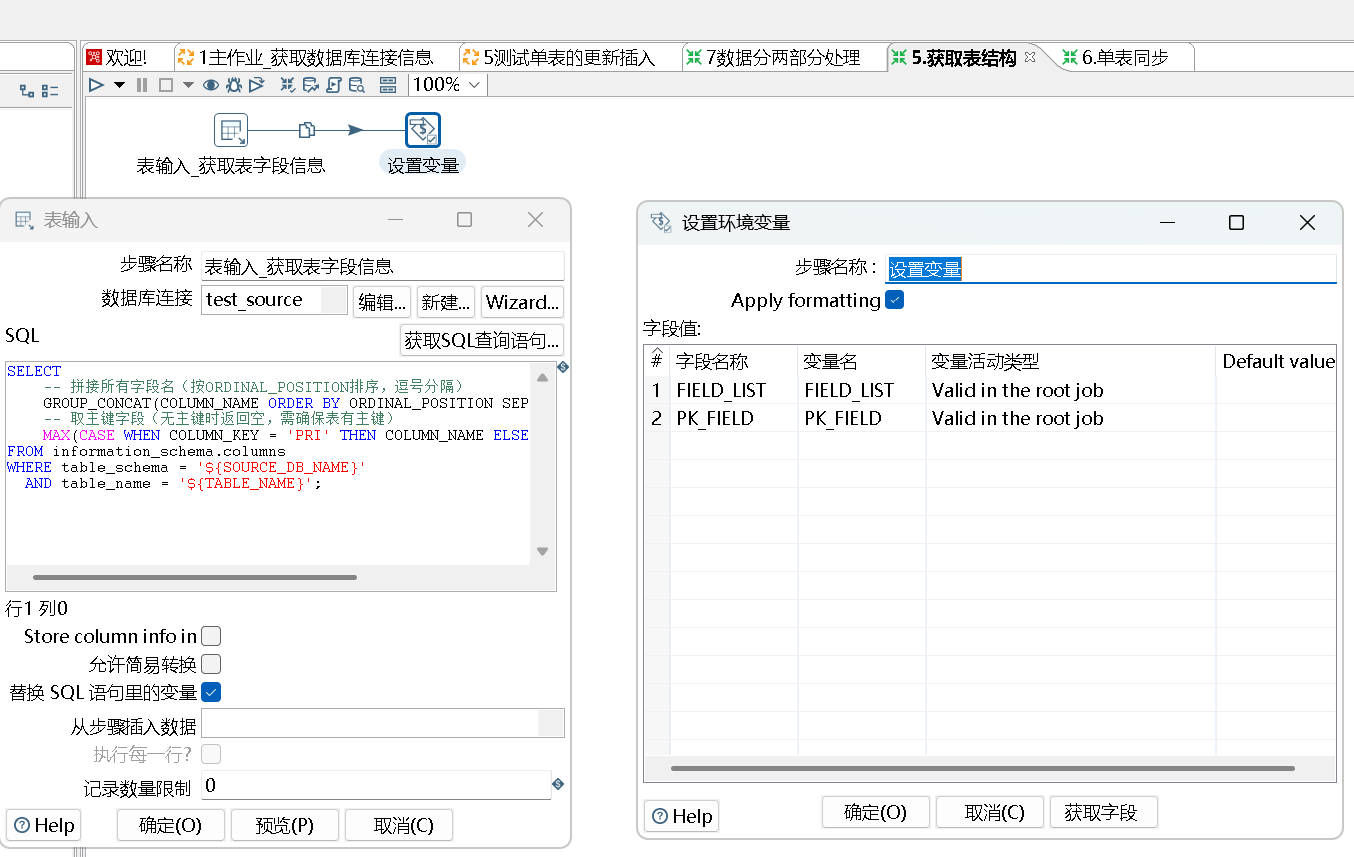
Task: Select the 设置变量 step icon on canvas
Action: coord(423,130)
